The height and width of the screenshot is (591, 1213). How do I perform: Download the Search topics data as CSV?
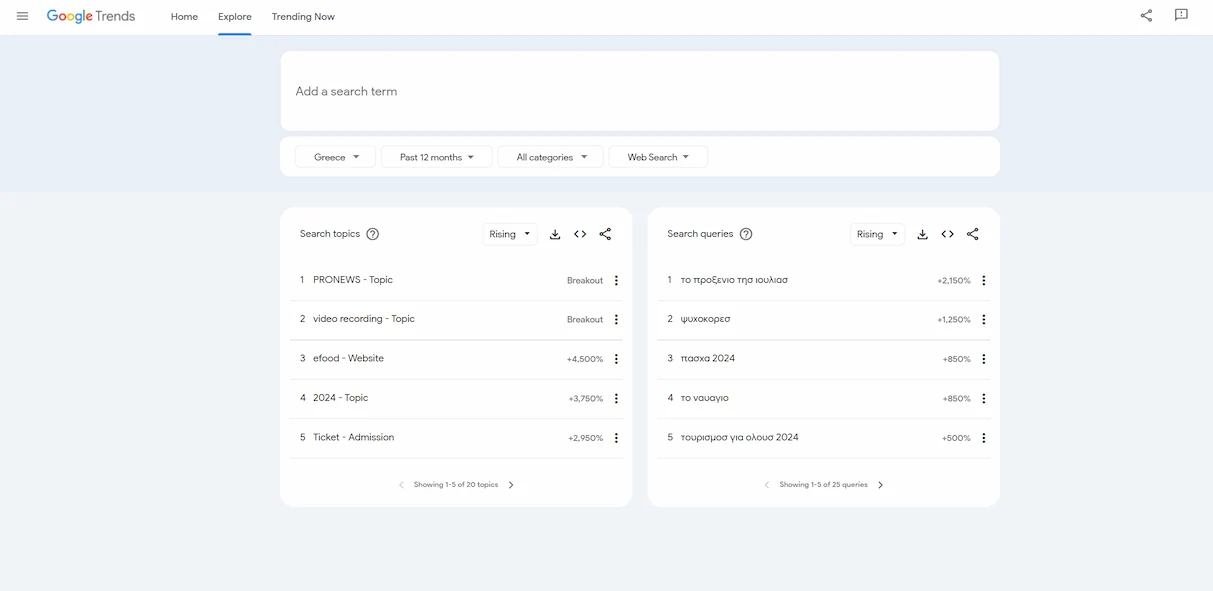(x=555, y=233)
